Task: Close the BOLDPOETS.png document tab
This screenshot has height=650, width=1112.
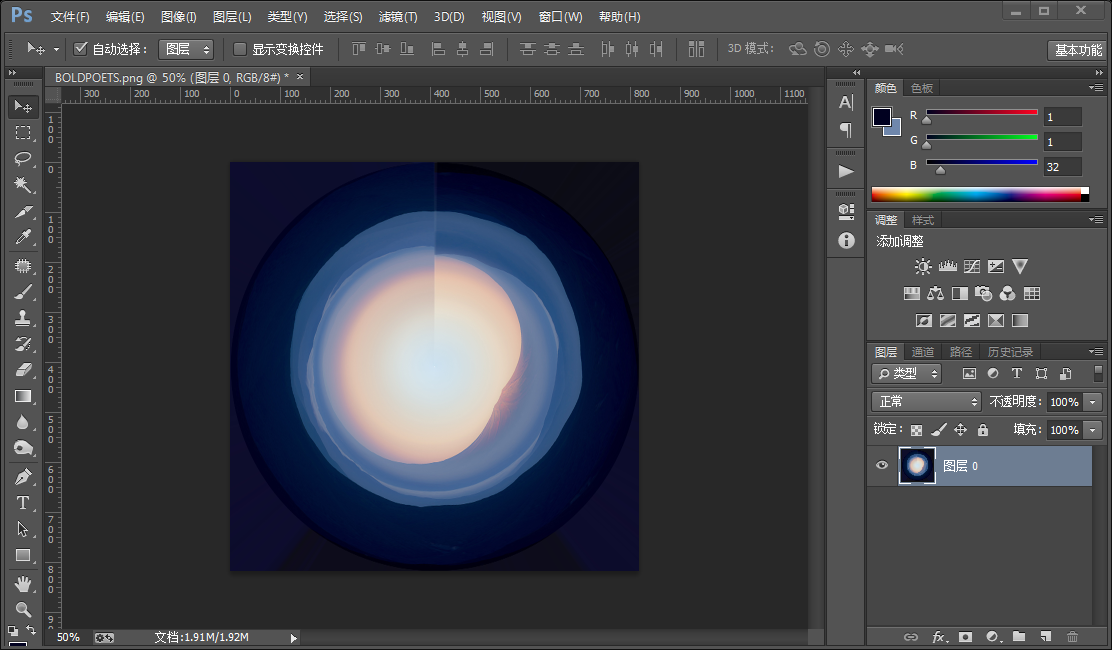Action: click(x=300, y=77)
